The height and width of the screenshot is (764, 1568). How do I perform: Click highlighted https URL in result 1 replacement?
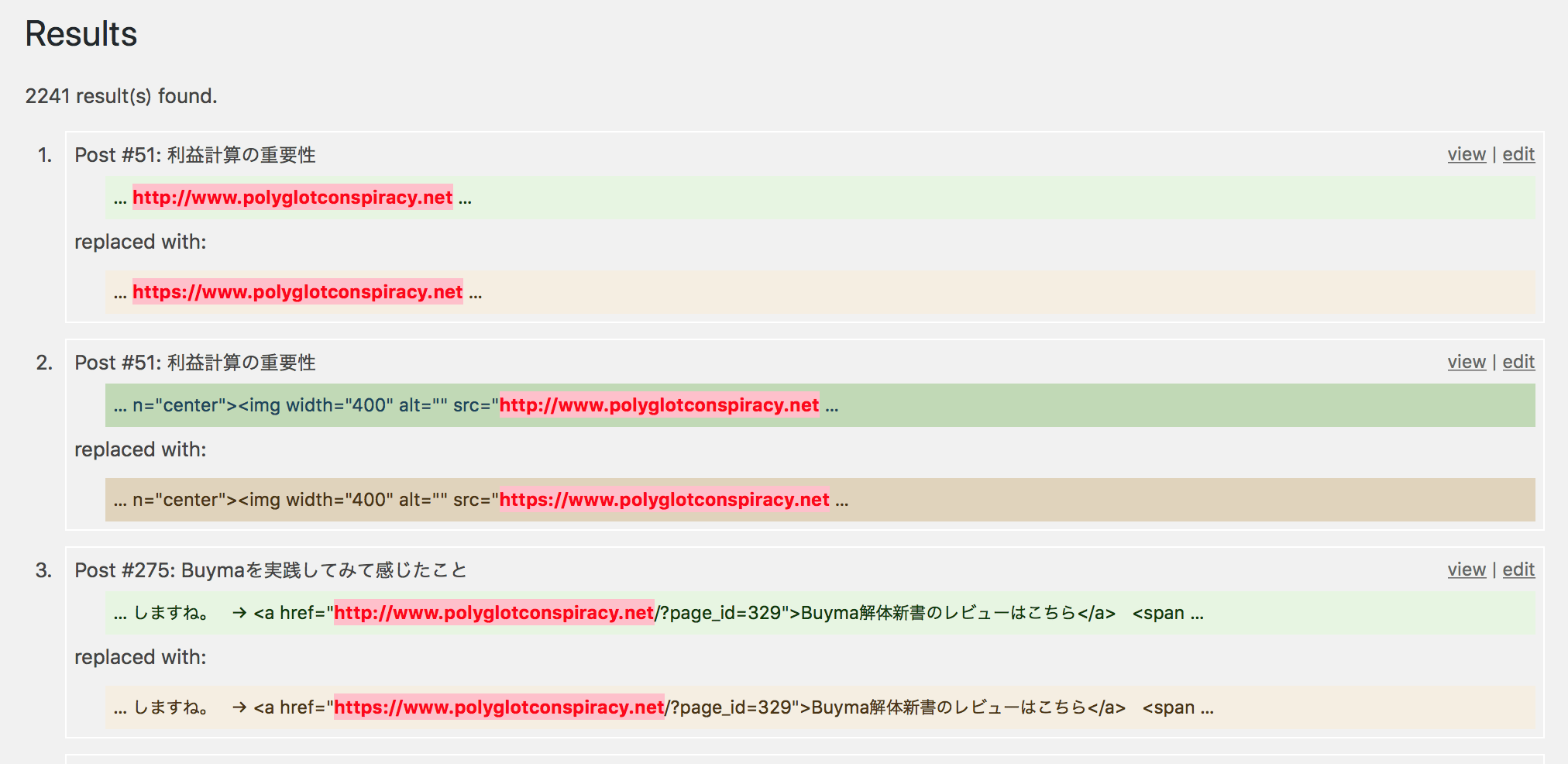(297, 292)
